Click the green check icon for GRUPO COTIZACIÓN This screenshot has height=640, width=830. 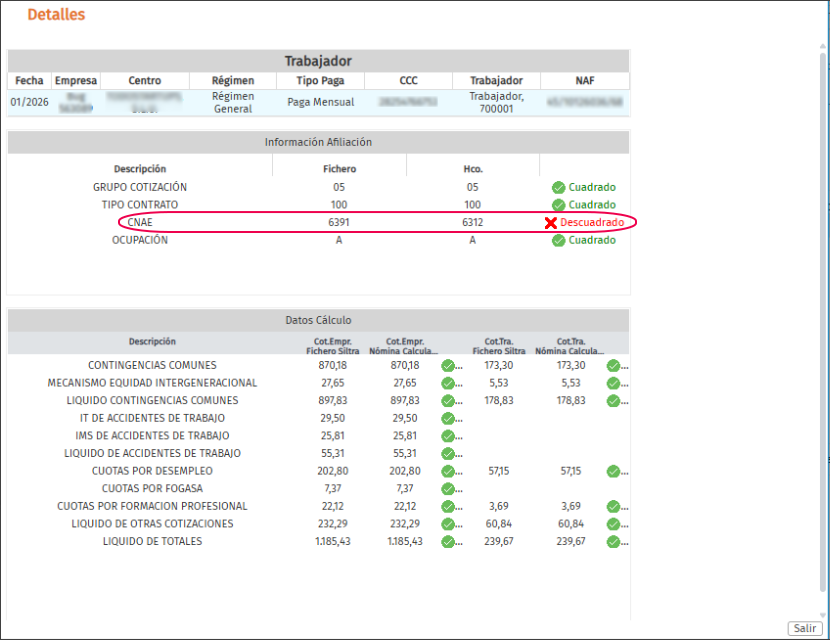coord(558,187)
